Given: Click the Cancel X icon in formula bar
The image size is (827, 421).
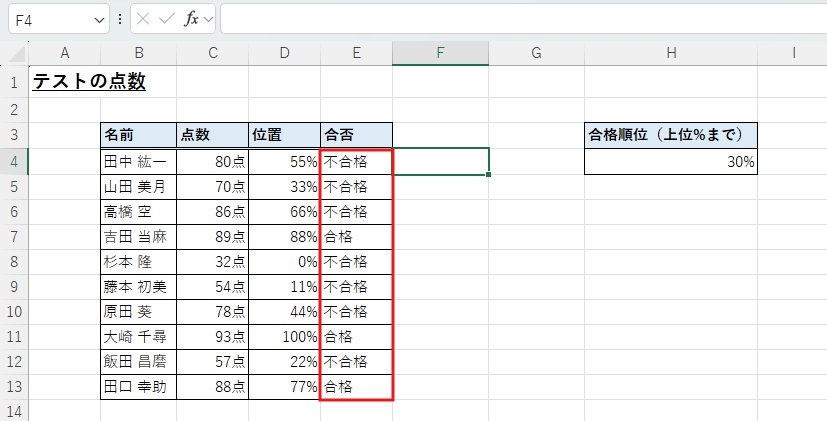Looking at the screenshot, I should click(144, 19).
